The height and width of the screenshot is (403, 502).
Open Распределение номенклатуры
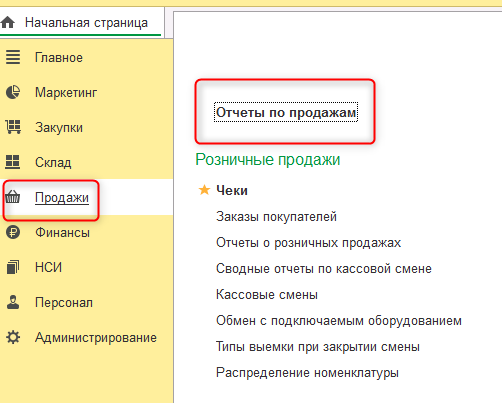click(307, 373)
